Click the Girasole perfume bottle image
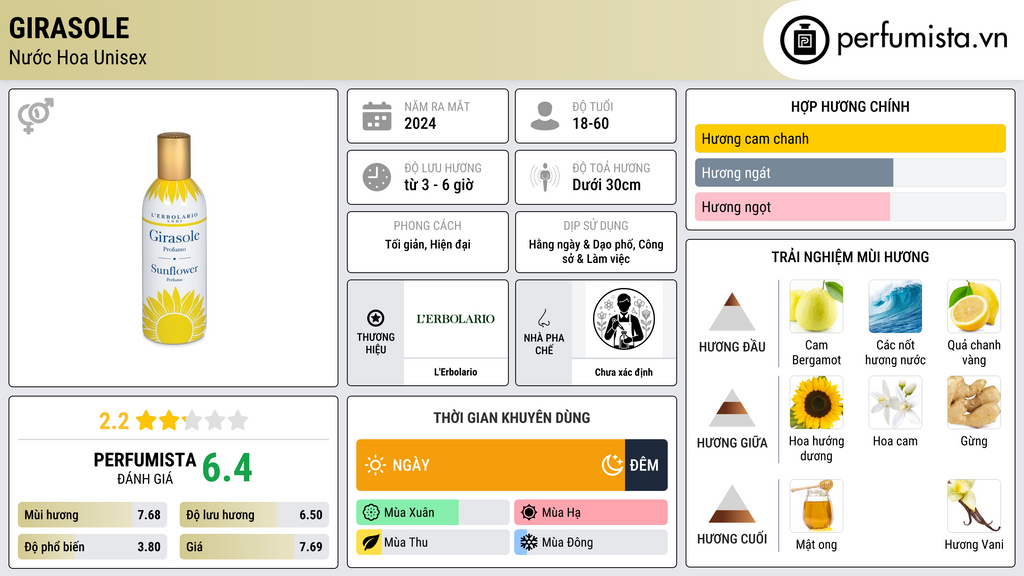 [x=174, y=238]
